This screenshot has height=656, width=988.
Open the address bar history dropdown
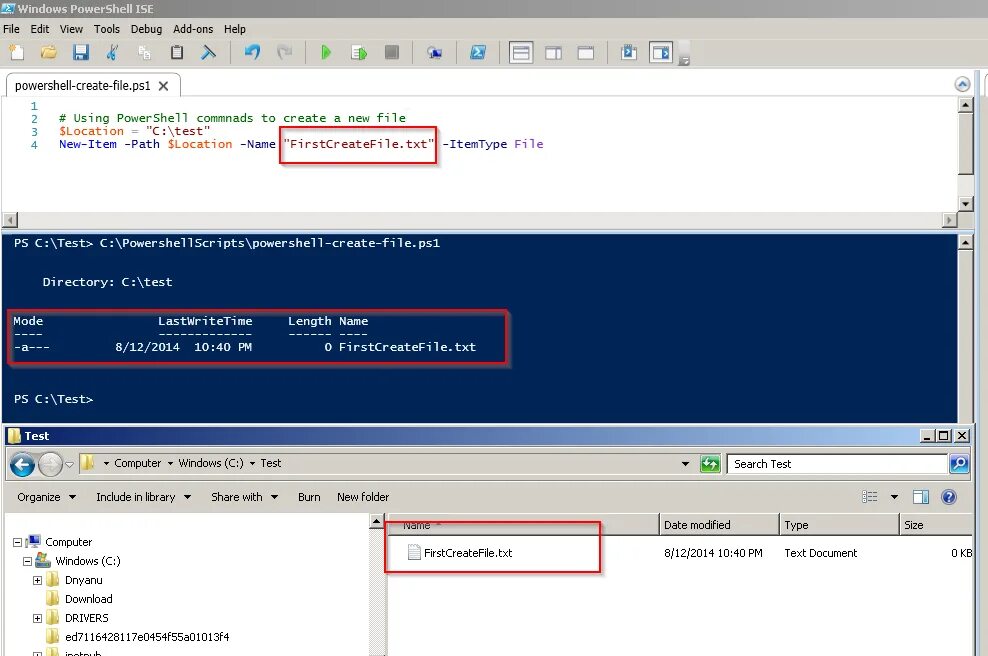[x=685, y=464]
